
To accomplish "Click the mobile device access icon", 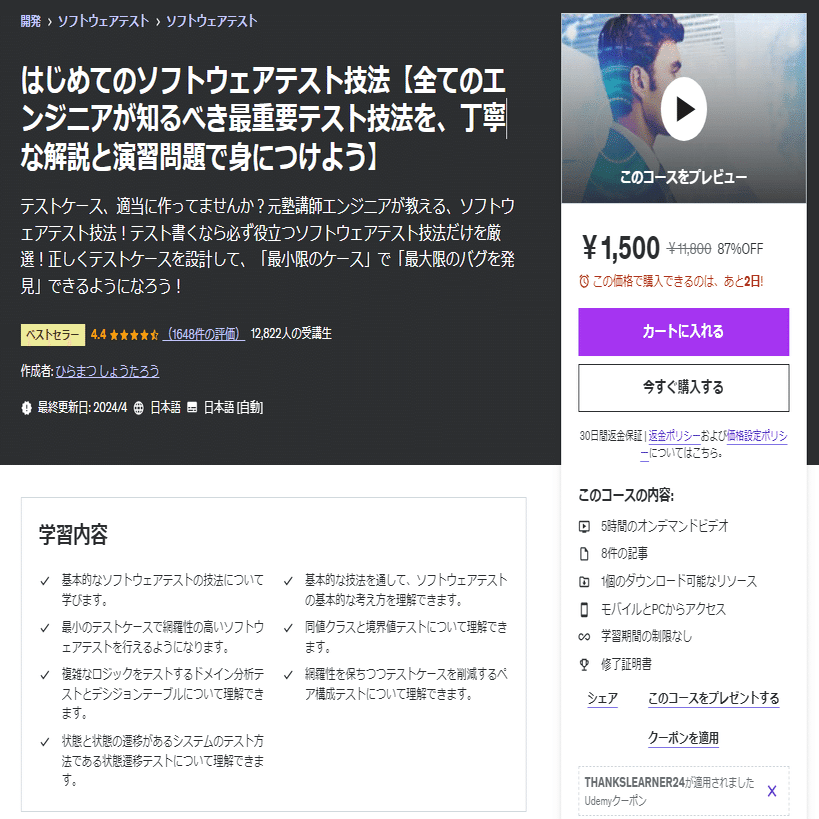I will pyautogui.click(x=584, y=609).
